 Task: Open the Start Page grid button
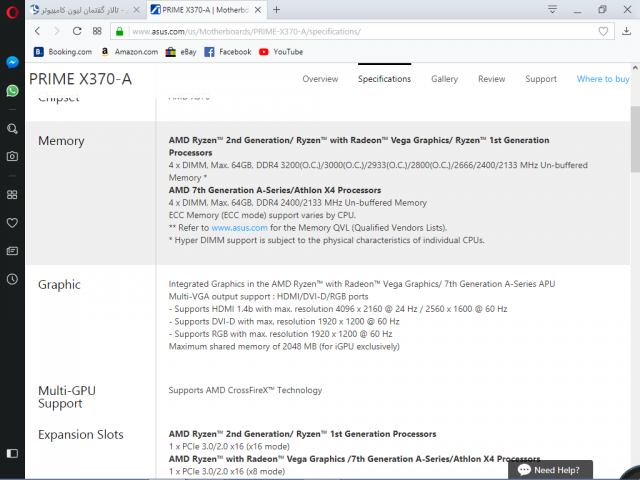click(x=97, y=31)
